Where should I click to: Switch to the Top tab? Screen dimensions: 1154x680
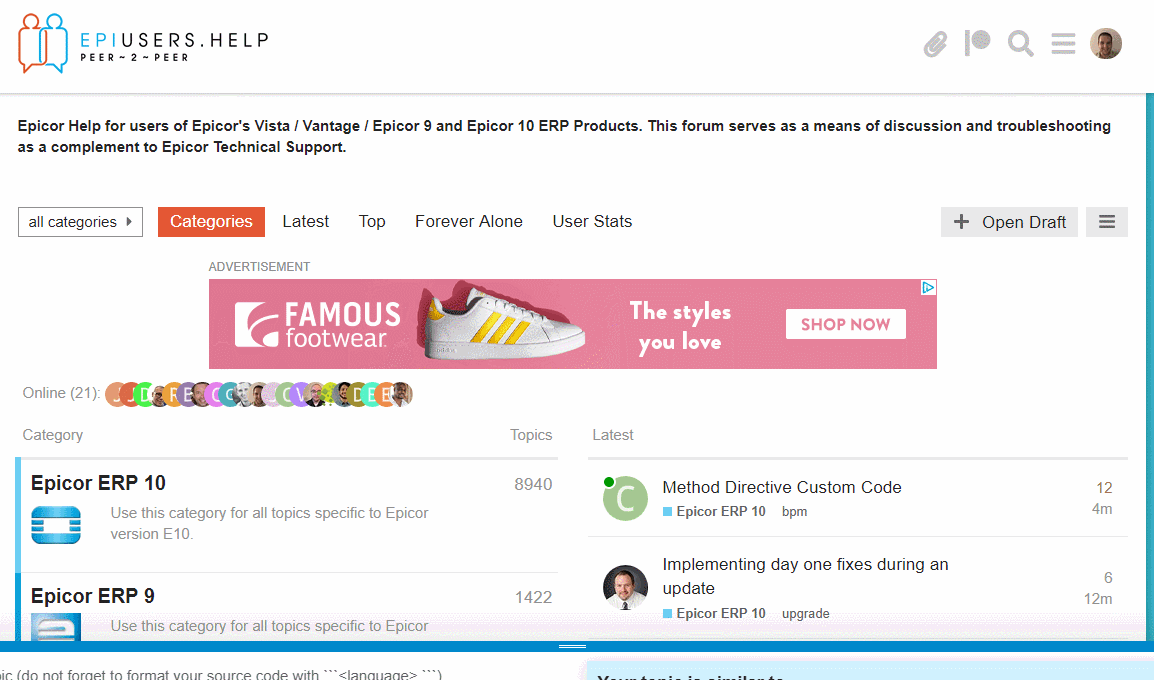click(x=372, y=222)
